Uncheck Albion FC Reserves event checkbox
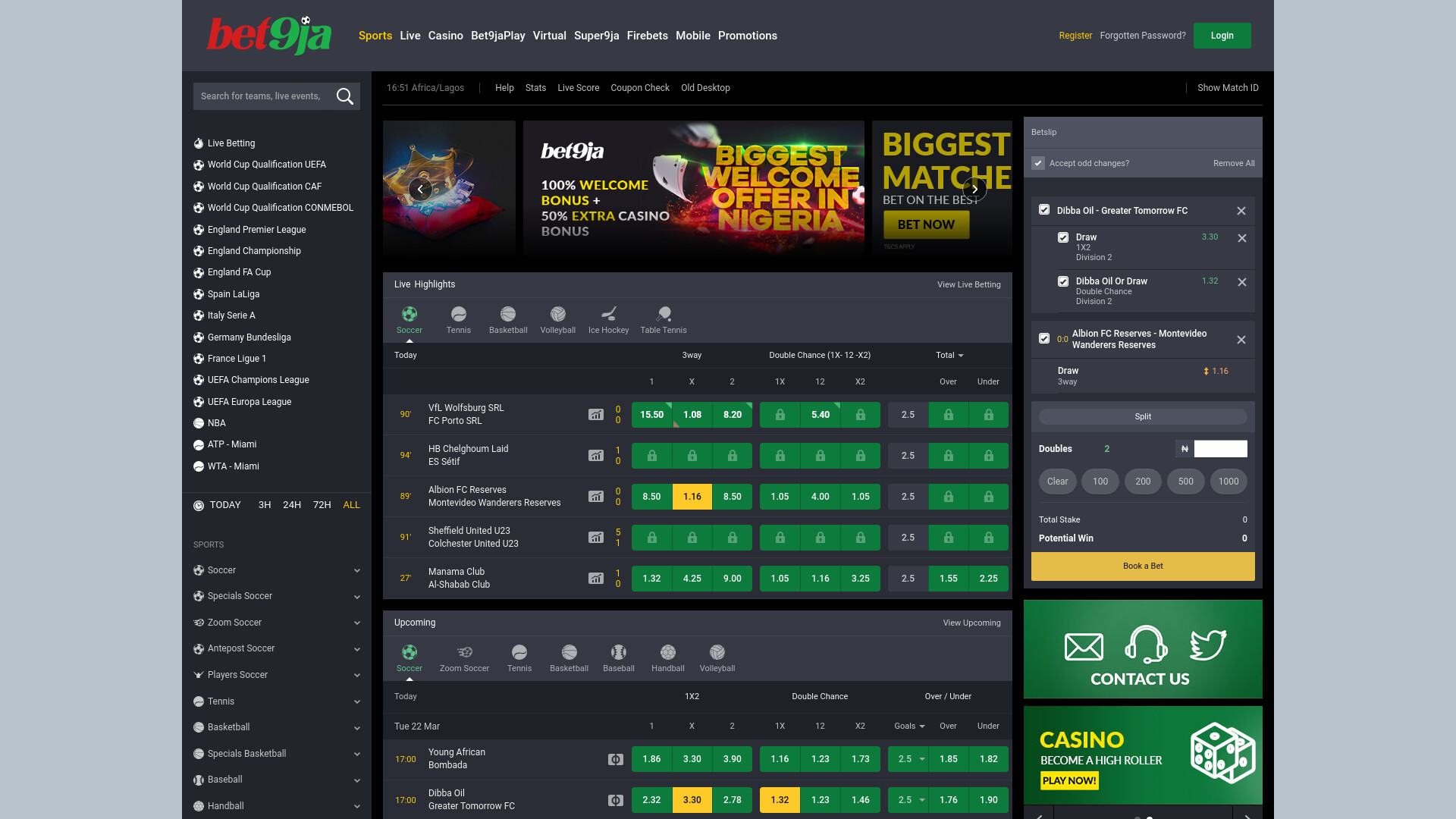 pyautogui.click(x=1044, y=339)
